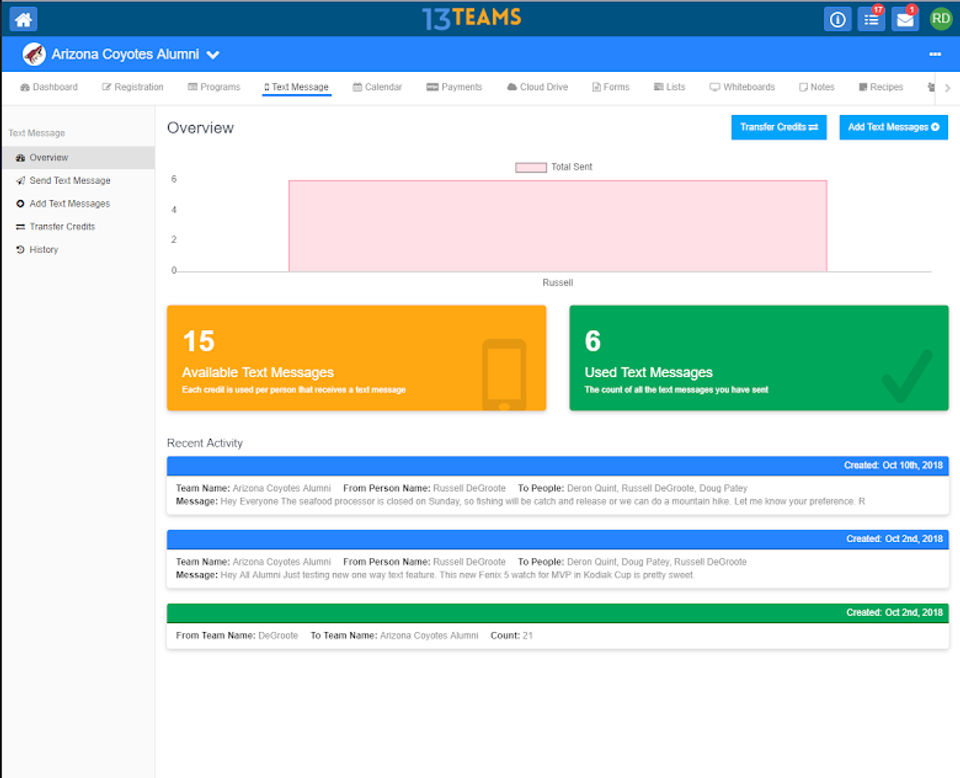Open the Notes tab

pyautogui.click(x=817, y=87)
